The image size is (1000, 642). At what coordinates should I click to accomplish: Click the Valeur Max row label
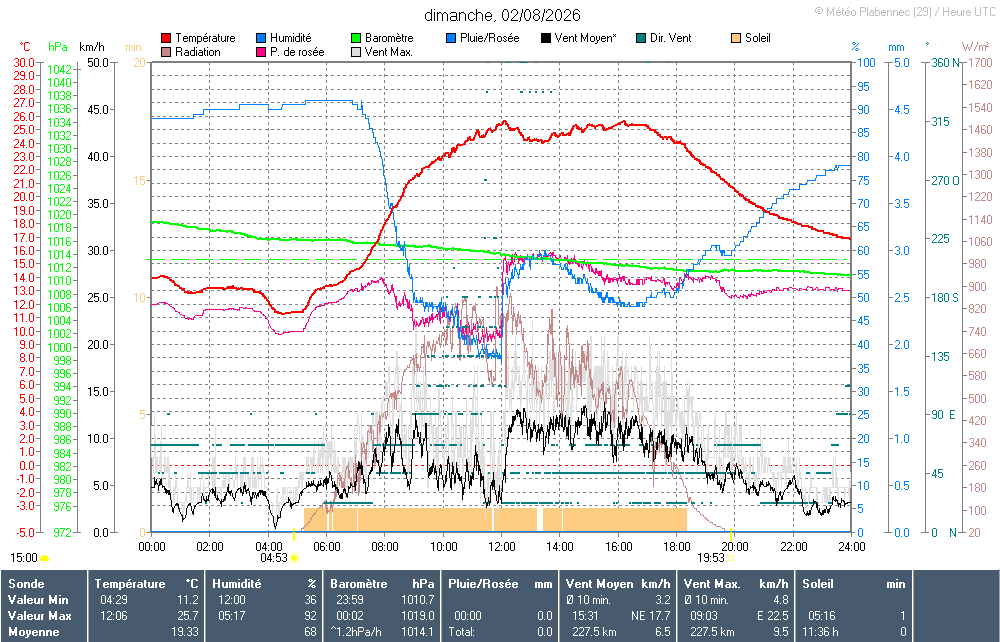click(x=40, y=616)
